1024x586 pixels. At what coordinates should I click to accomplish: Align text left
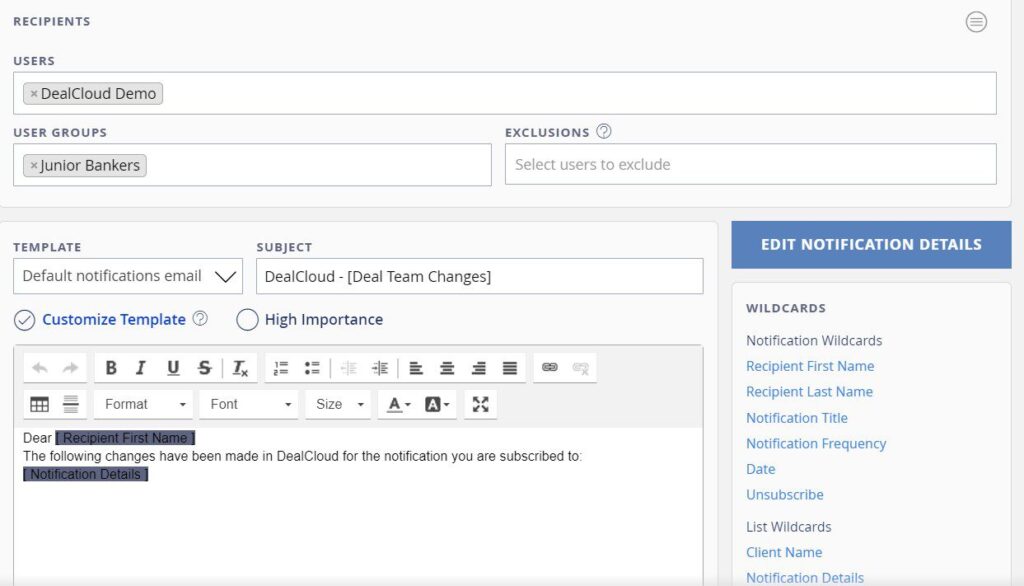[416, 368]
